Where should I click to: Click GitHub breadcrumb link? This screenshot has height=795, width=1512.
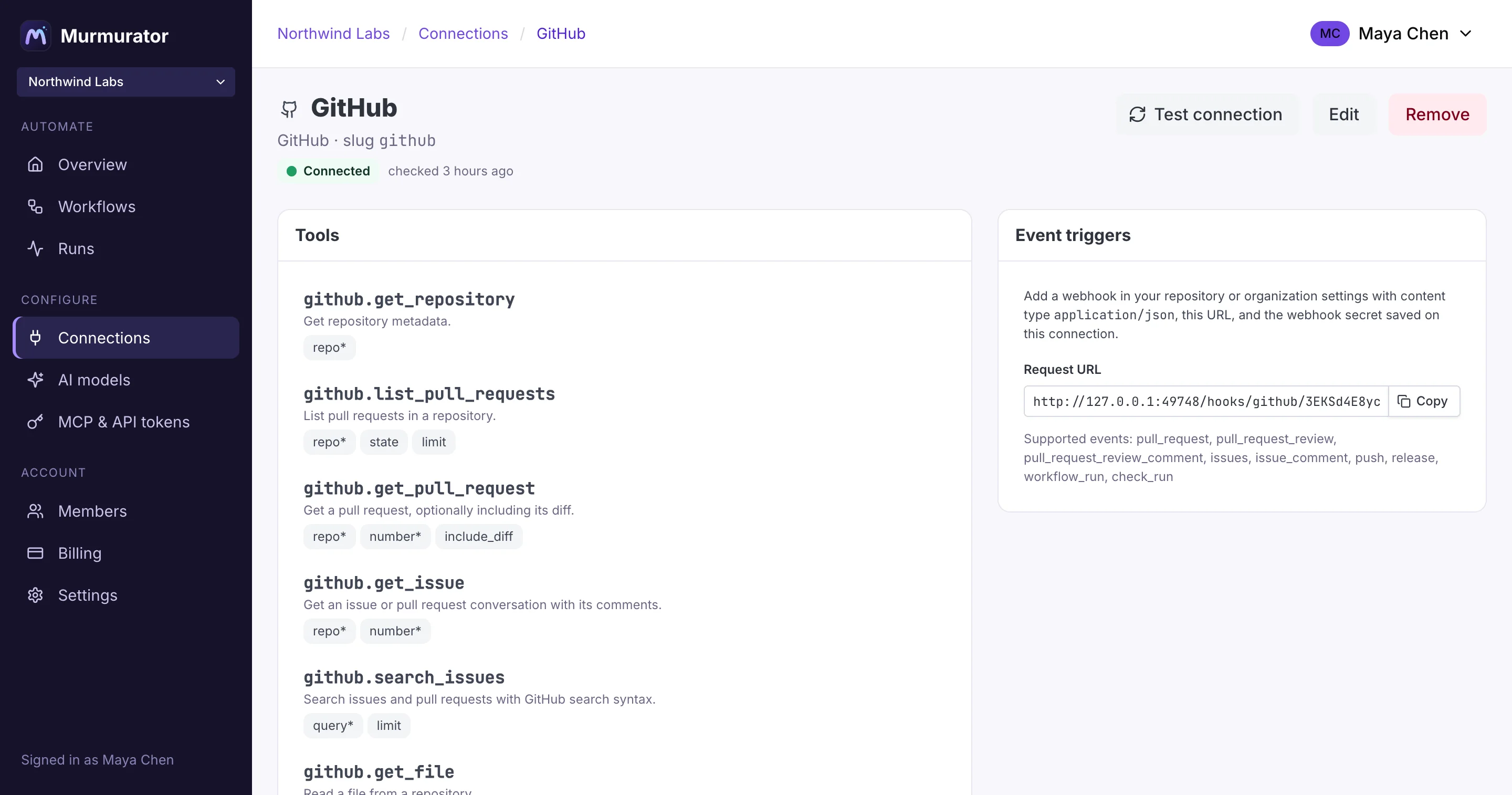[x=561, y=34]
